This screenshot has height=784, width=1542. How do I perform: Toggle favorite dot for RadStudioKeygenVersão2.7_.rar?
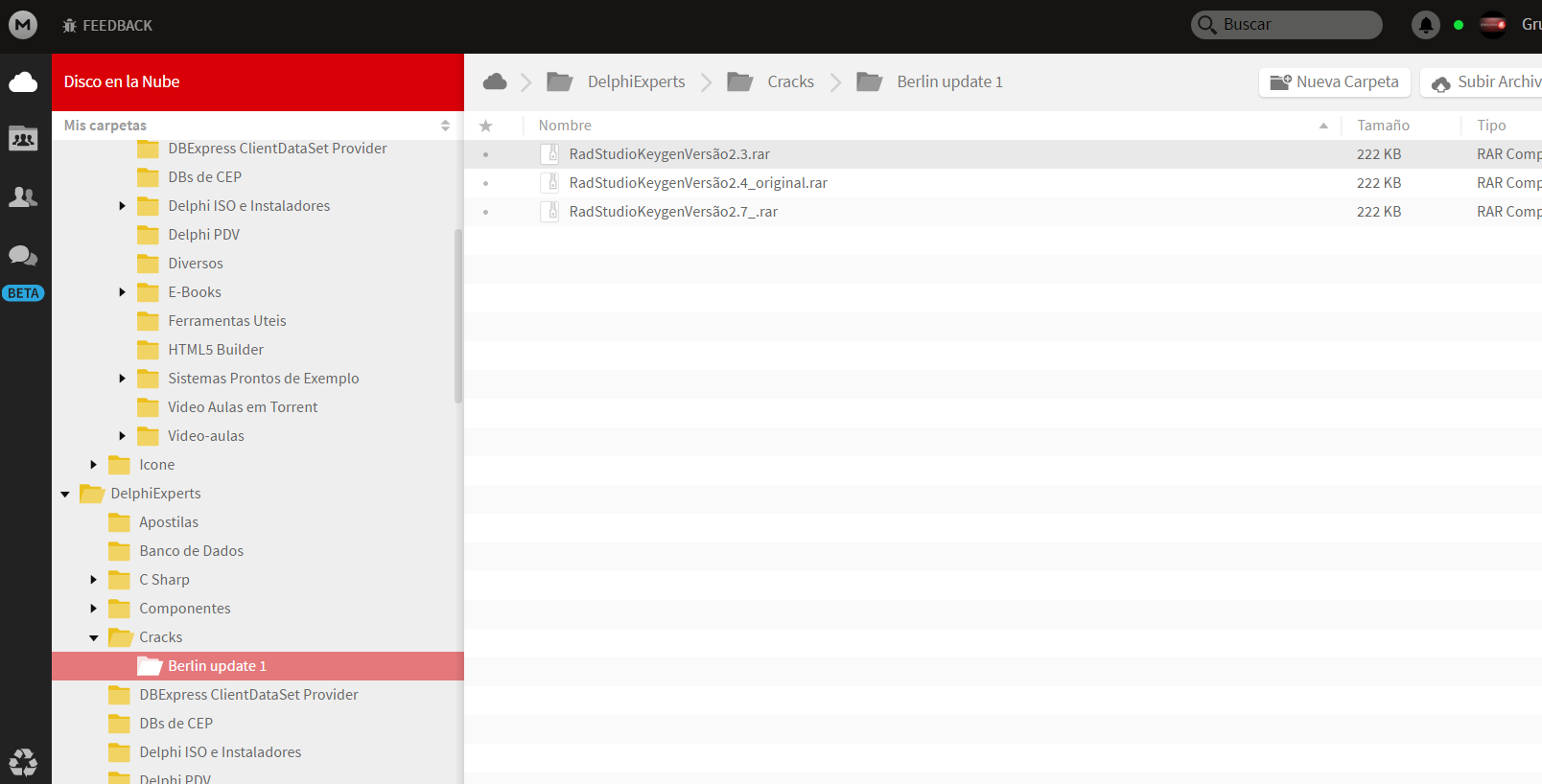tap(486, 212)
